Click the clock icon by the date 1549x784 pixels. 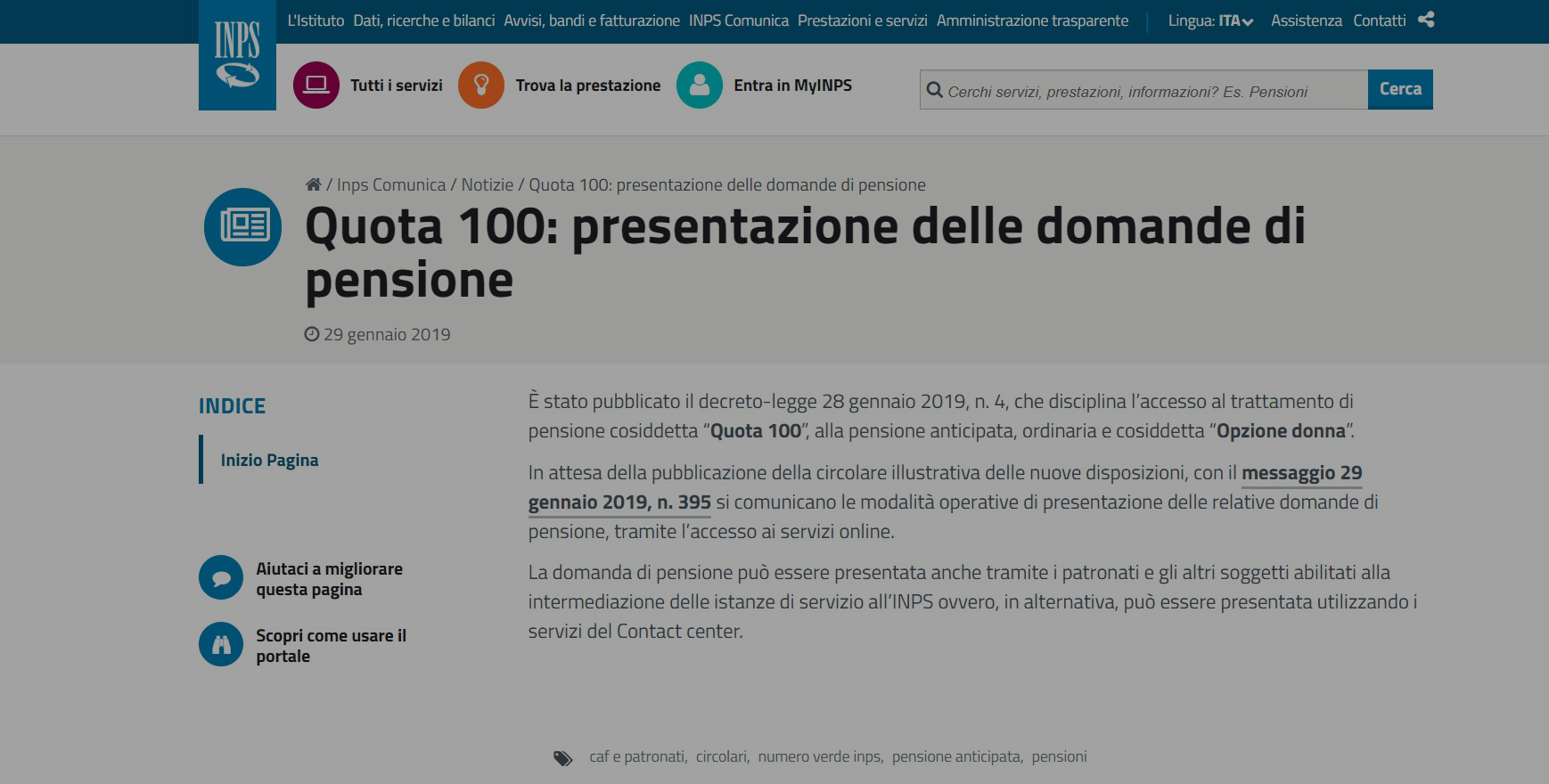point(312,334)
